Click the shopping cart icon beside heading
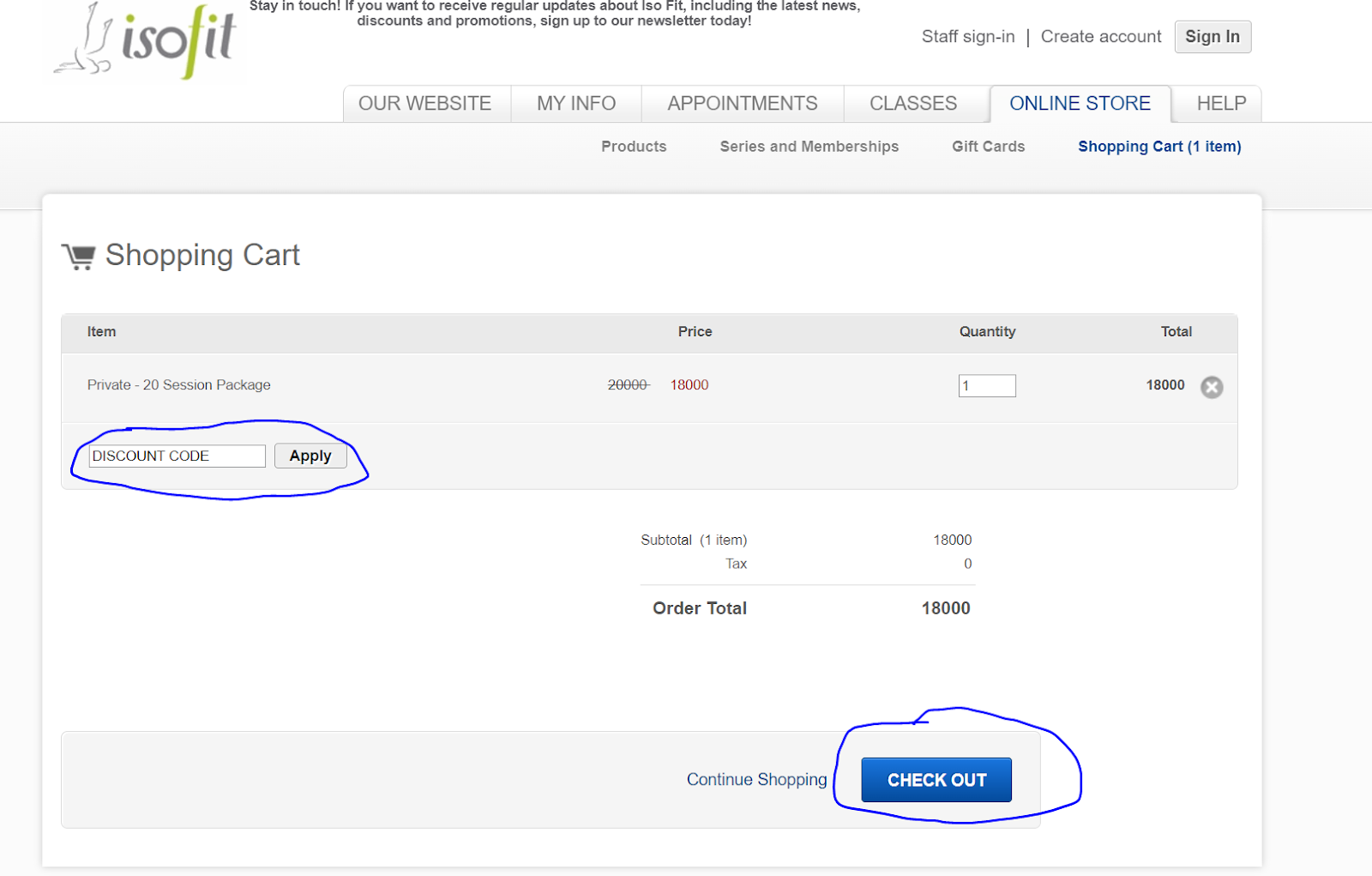 [x=79, y=257]
